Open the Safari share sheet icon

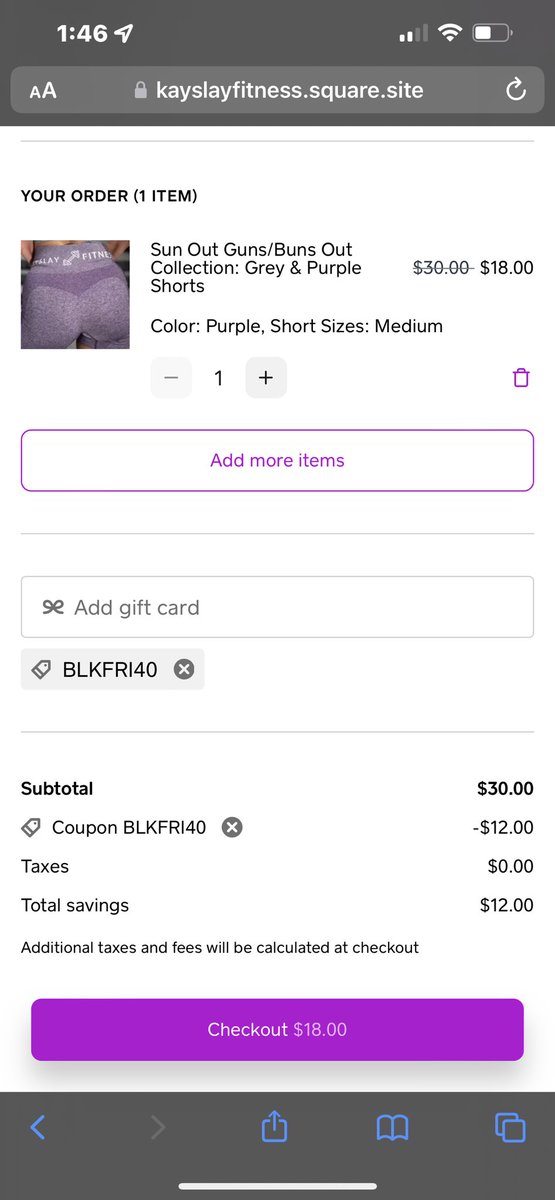click(274, 1127)
